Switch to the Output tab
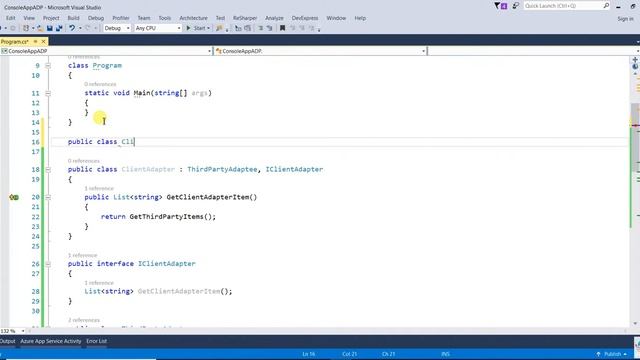This screenshot has width=640, height=360. click(x=7, y=341)
